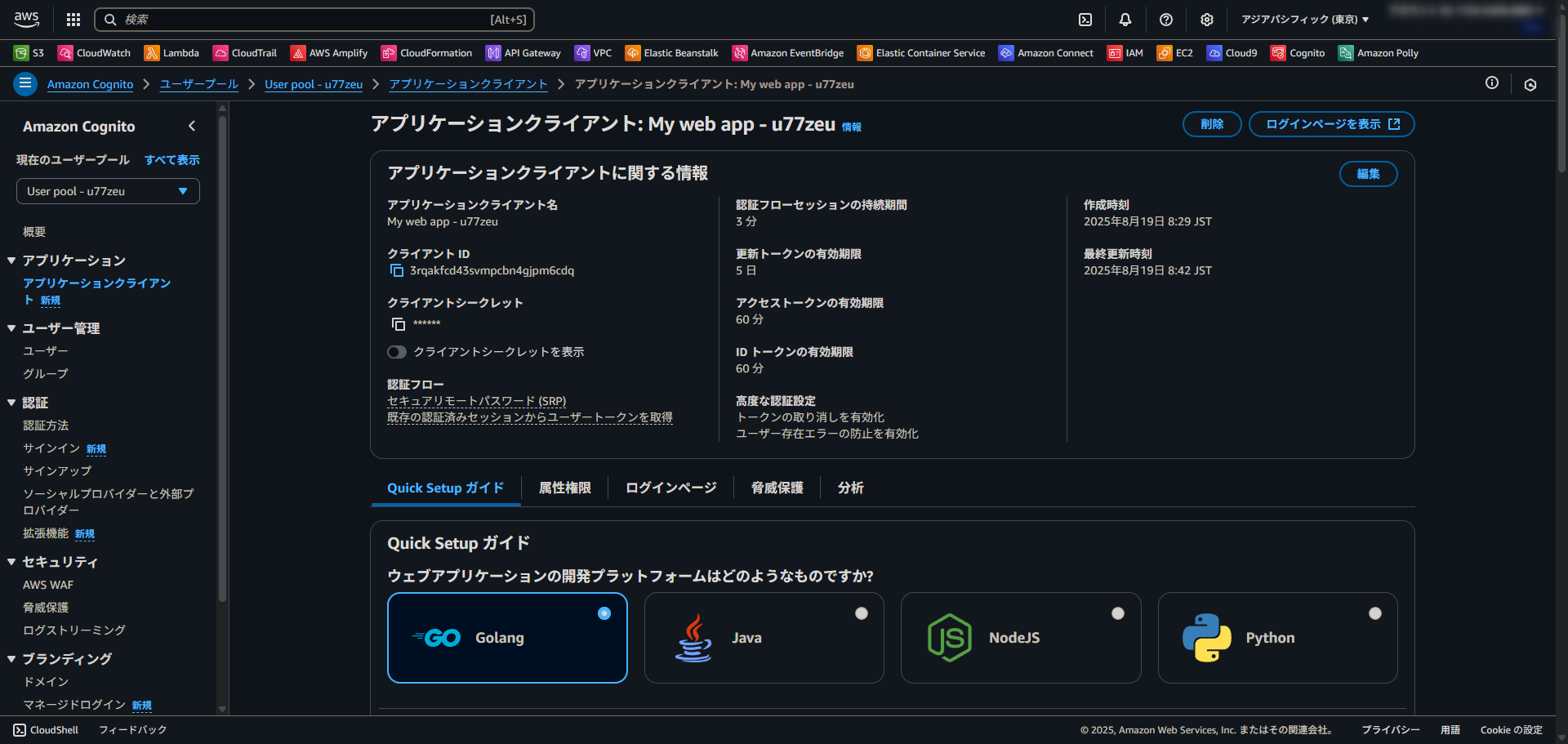Collapse the ユーザー管理 section
The image size is (1568, 744).
coord(11,328)
